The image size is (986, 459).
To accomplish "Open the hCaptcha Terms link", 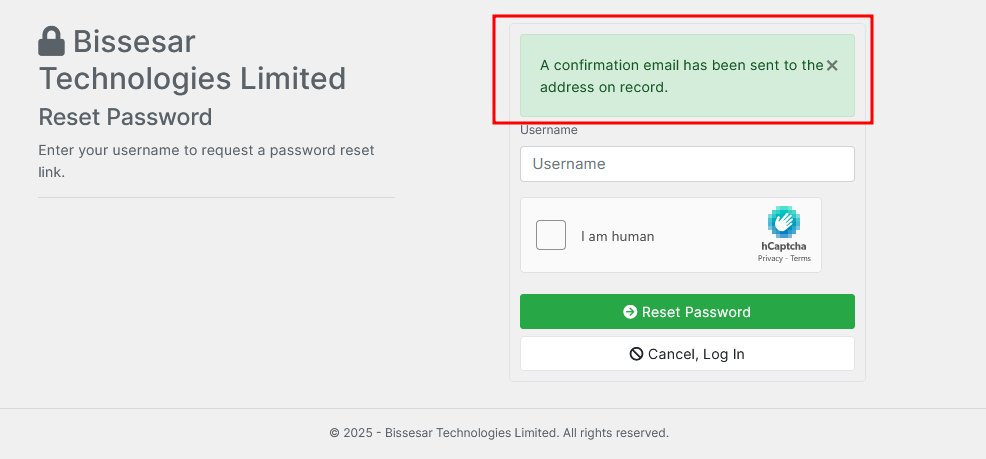I will (800, 258).
